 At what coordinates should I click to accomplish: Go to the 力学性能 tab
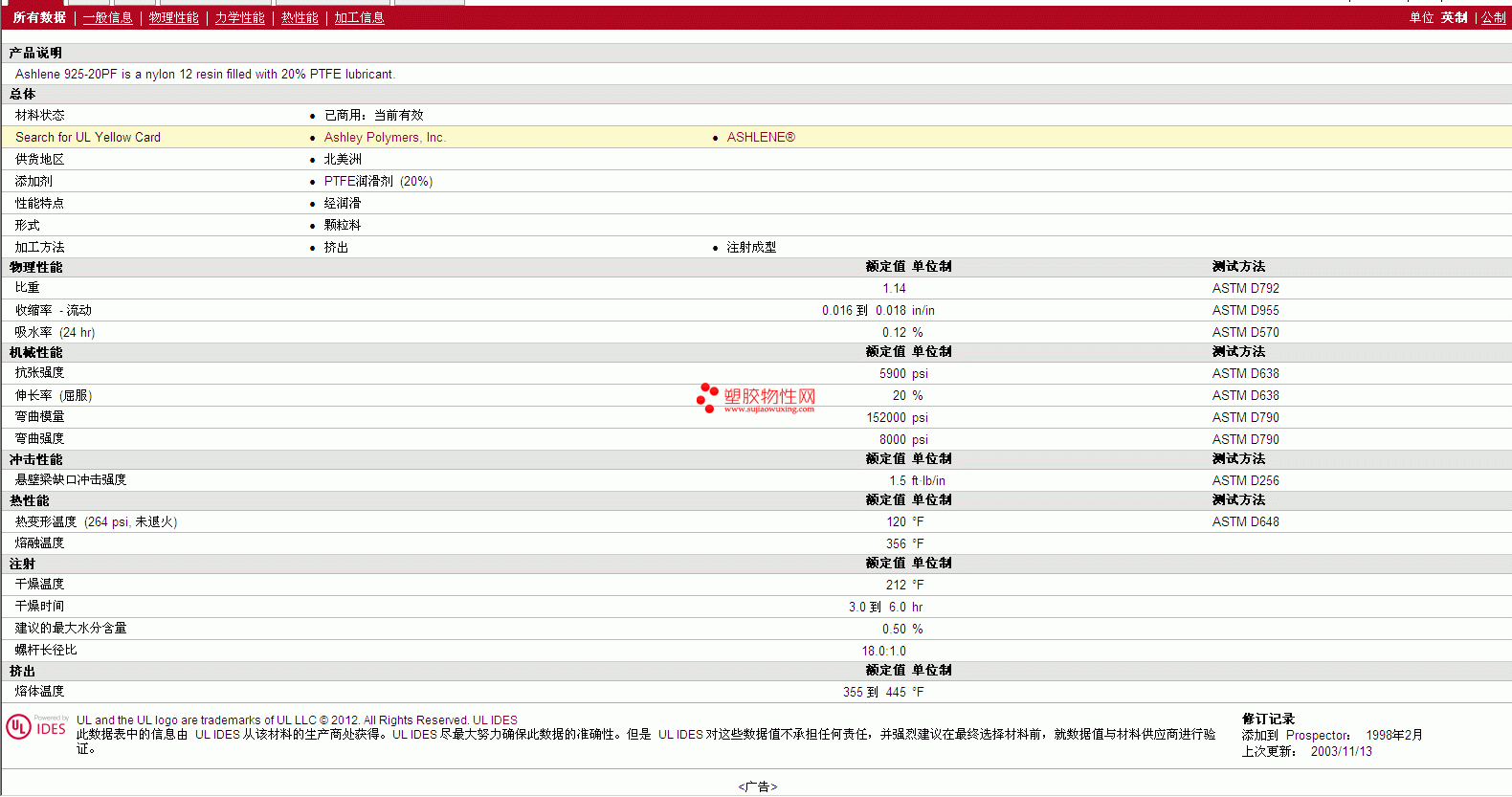pyautogui.click(x=239, y=18)
